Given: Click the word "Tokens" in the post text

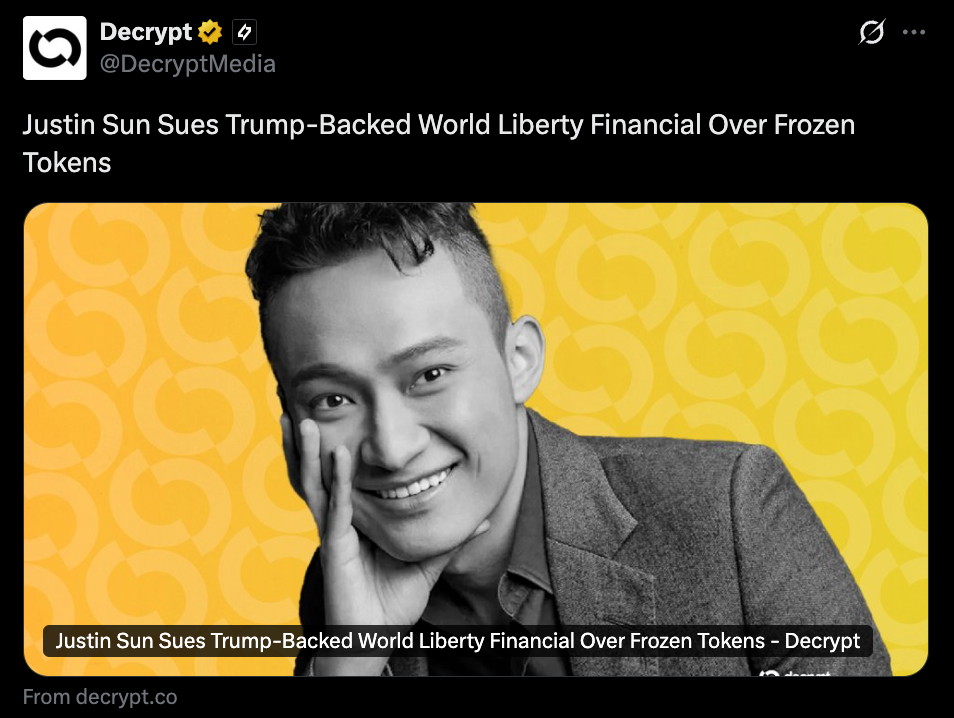Looking at the screenshot, I should 67,163.
